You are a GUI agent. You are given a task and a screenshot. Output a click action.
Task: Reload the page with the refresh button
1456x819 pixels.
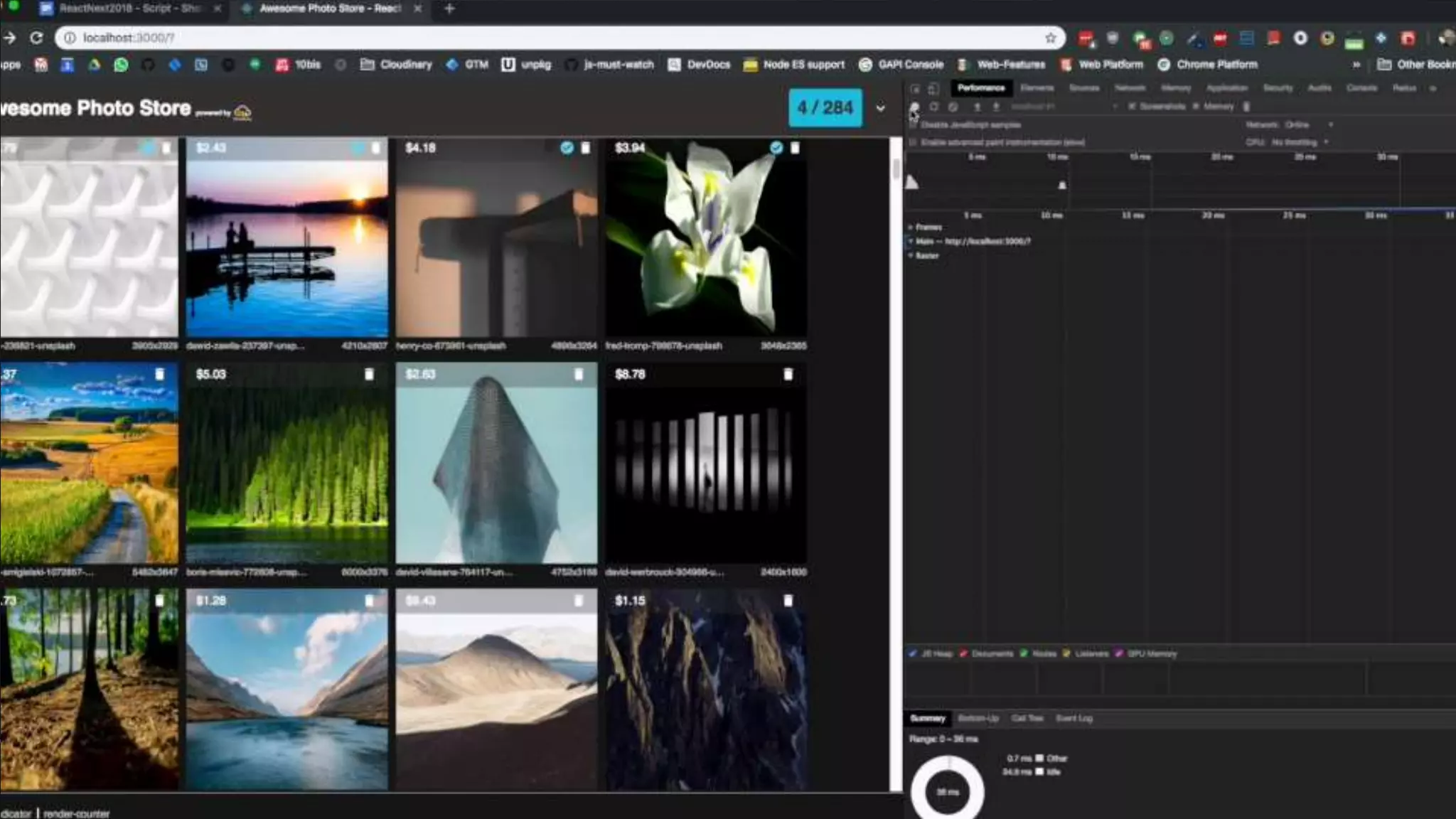click(x=36, y=38)
